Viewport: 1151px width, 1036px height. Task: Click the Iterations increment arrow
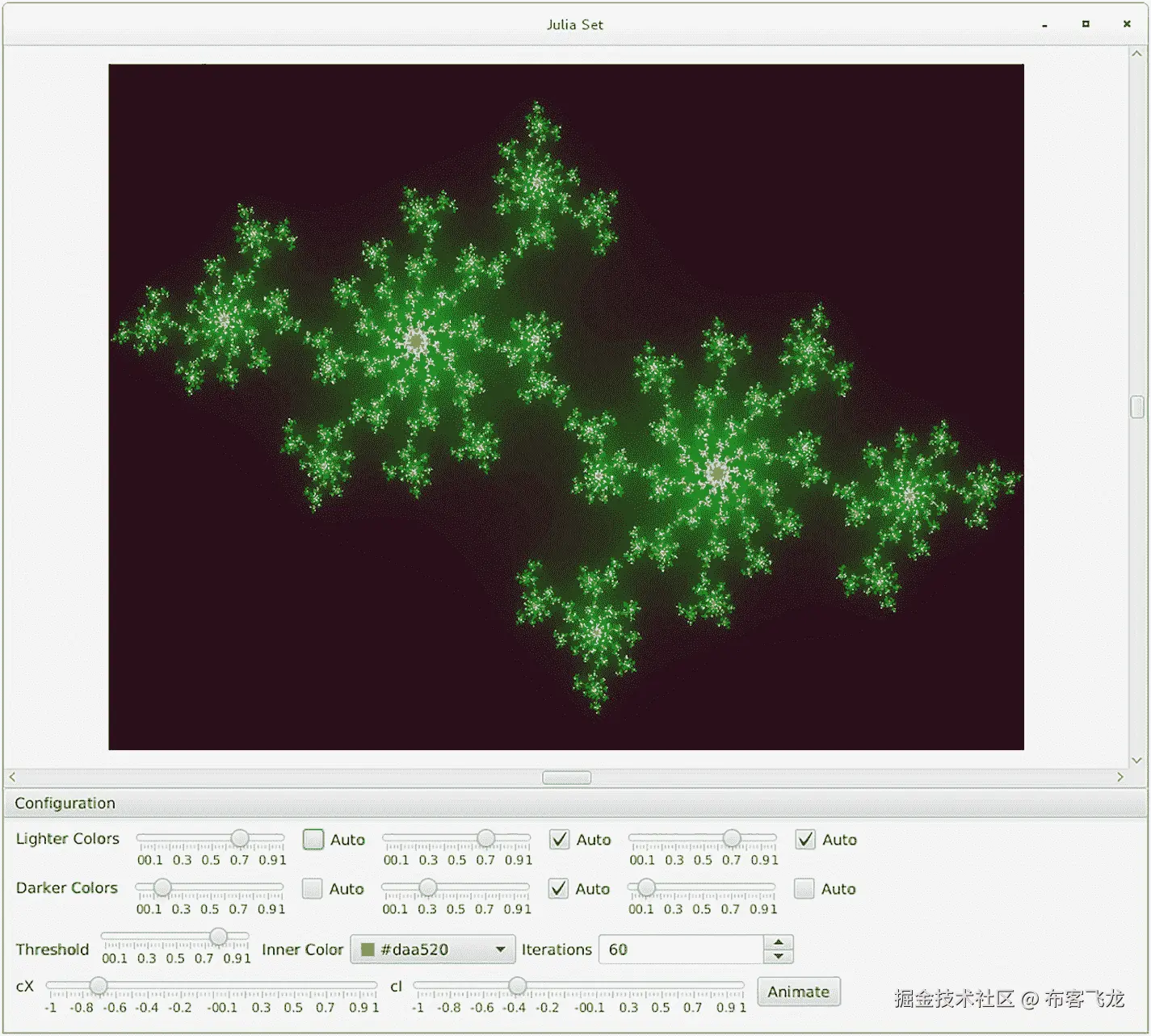777,942
